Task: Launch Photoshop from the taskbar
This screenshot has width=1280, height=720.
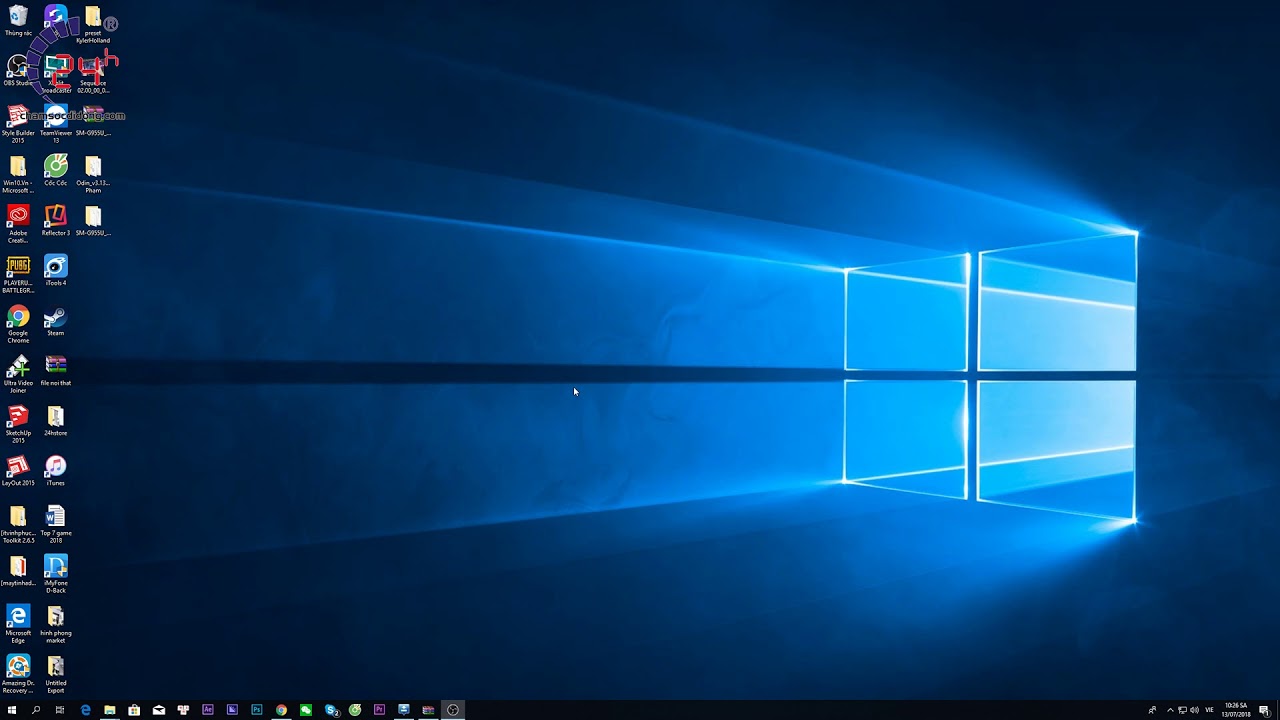Action: pos(257,710)
